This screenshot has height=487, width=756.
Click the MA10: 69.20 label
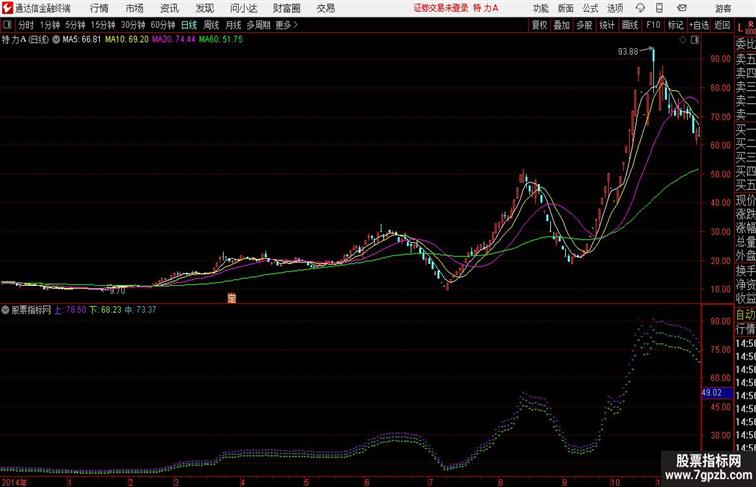(x=127, y=40)
